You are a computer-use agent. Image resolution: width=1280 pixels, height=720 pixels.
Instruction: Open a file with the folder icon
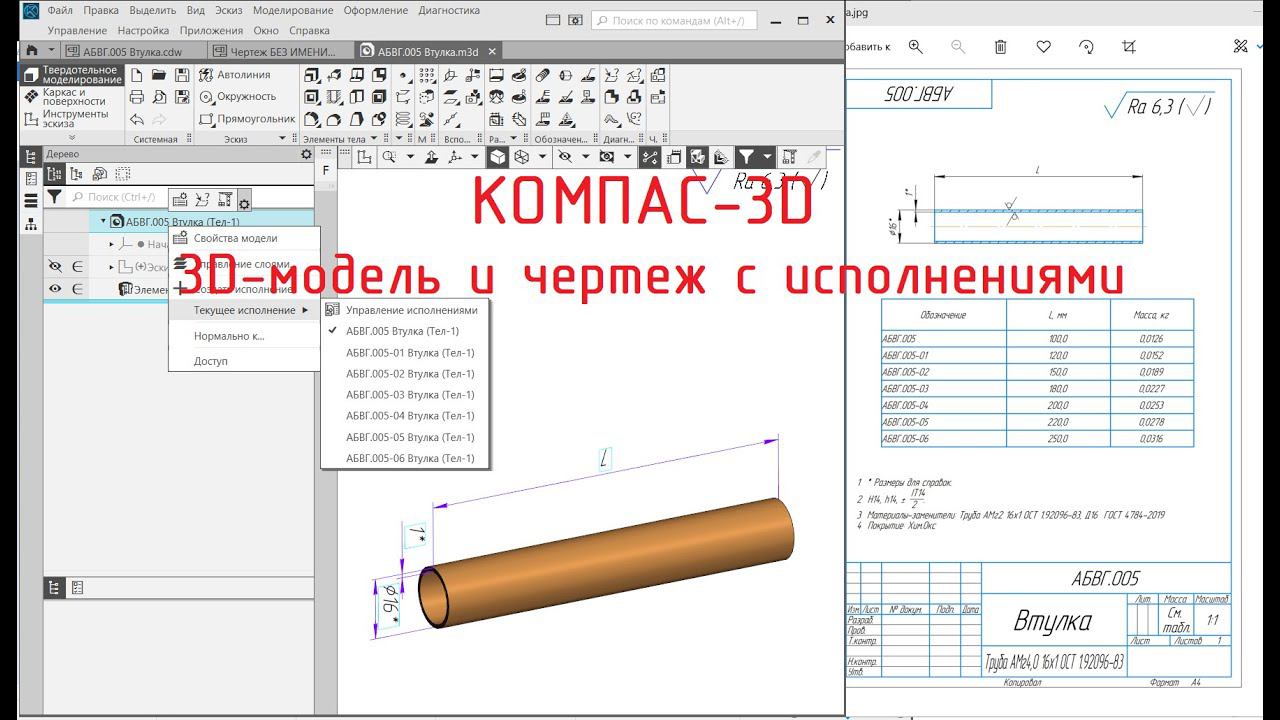pyautogui.click(x=158, y=75)
